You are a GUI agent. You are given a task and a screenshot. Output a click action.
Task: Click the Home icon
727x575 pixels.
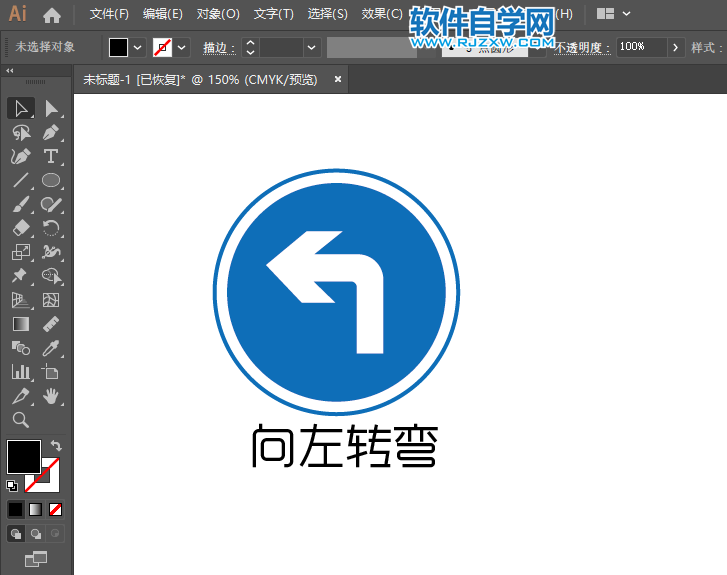pos(52,14)
